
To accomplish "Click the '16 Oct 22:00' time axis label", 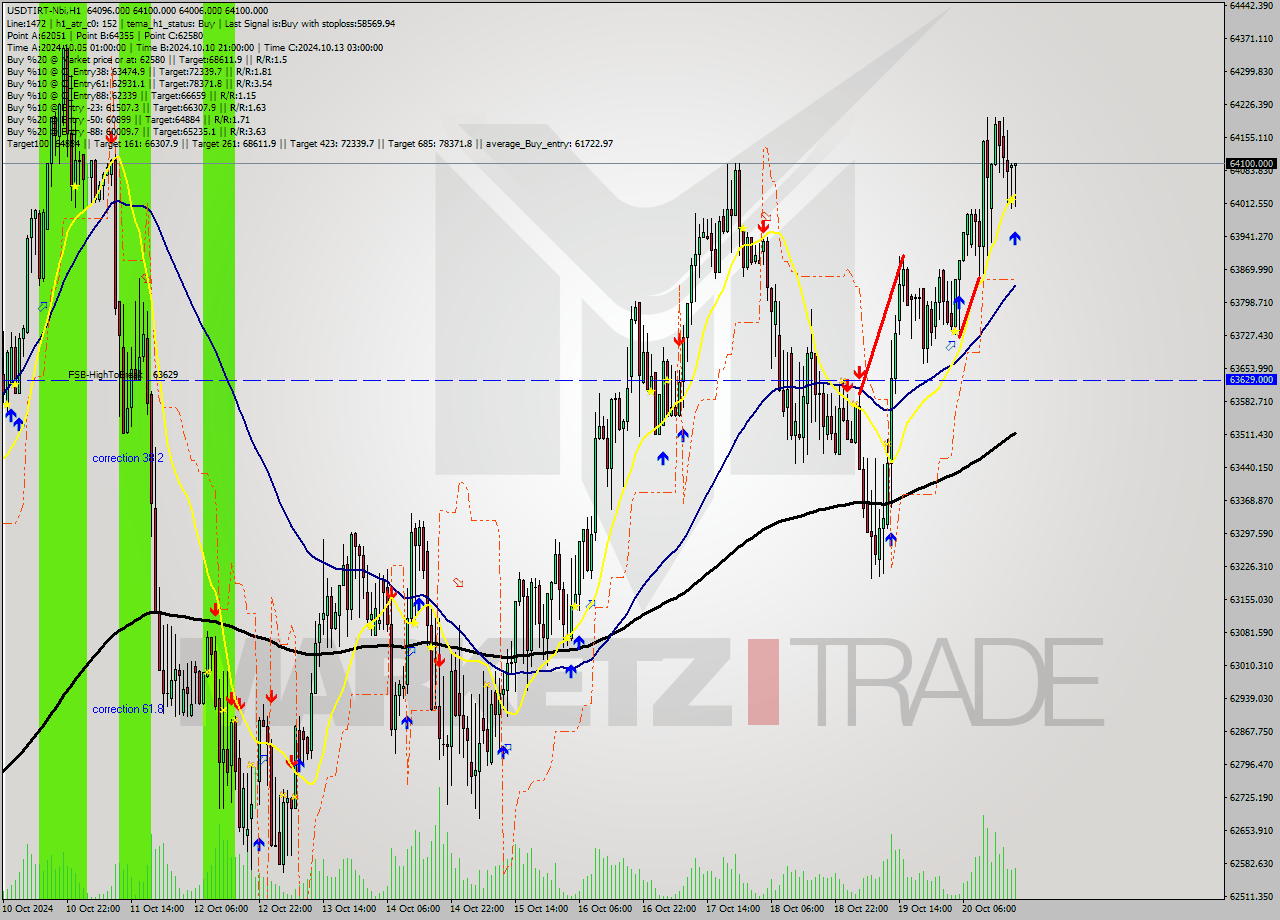I will pos(671,909).
